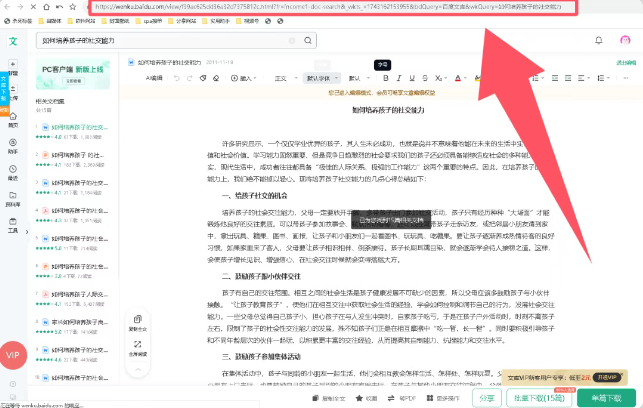Click the upload icon in the sidebar
The height and width of the screenshot is (408, 643).
click(13, 89)
